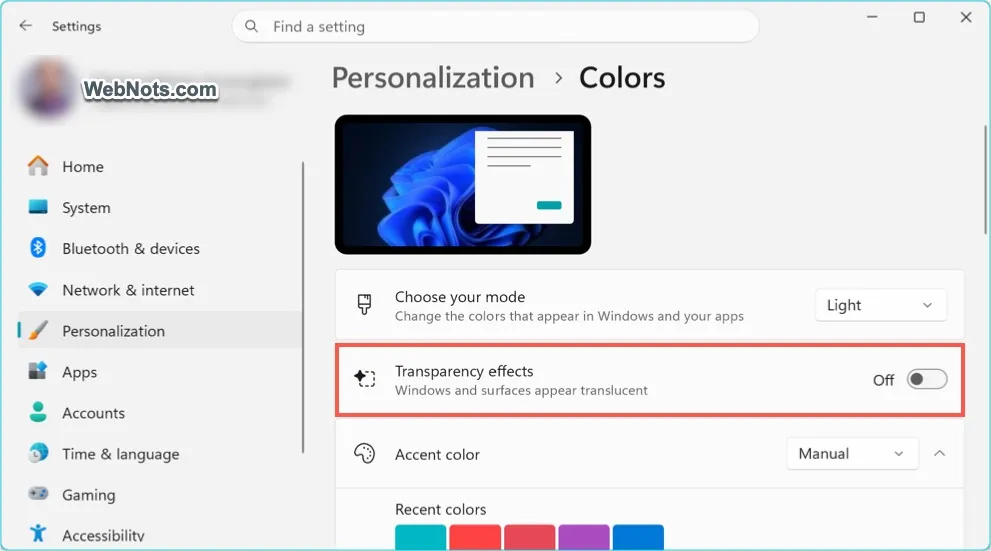Viewport: 991px width, 551px height.
Task: Click the back arrow icon
Action: click(x=25, y=25)
